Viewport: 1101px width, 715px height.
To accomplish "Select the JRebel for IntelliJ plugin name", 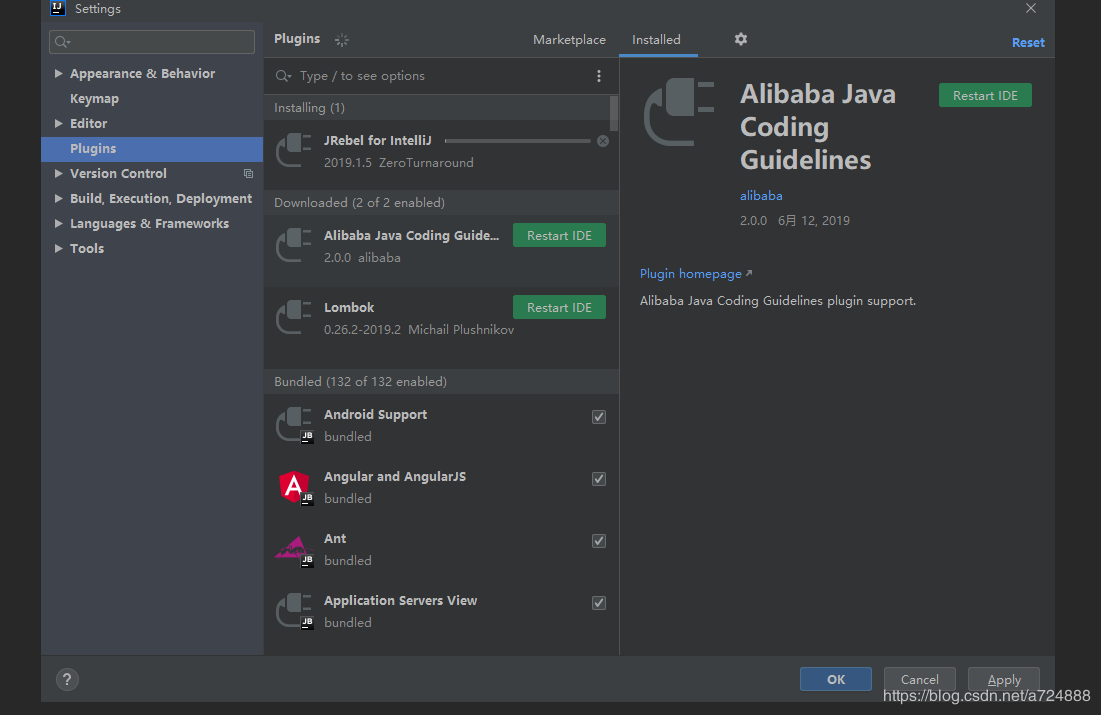I will point(378,140).
